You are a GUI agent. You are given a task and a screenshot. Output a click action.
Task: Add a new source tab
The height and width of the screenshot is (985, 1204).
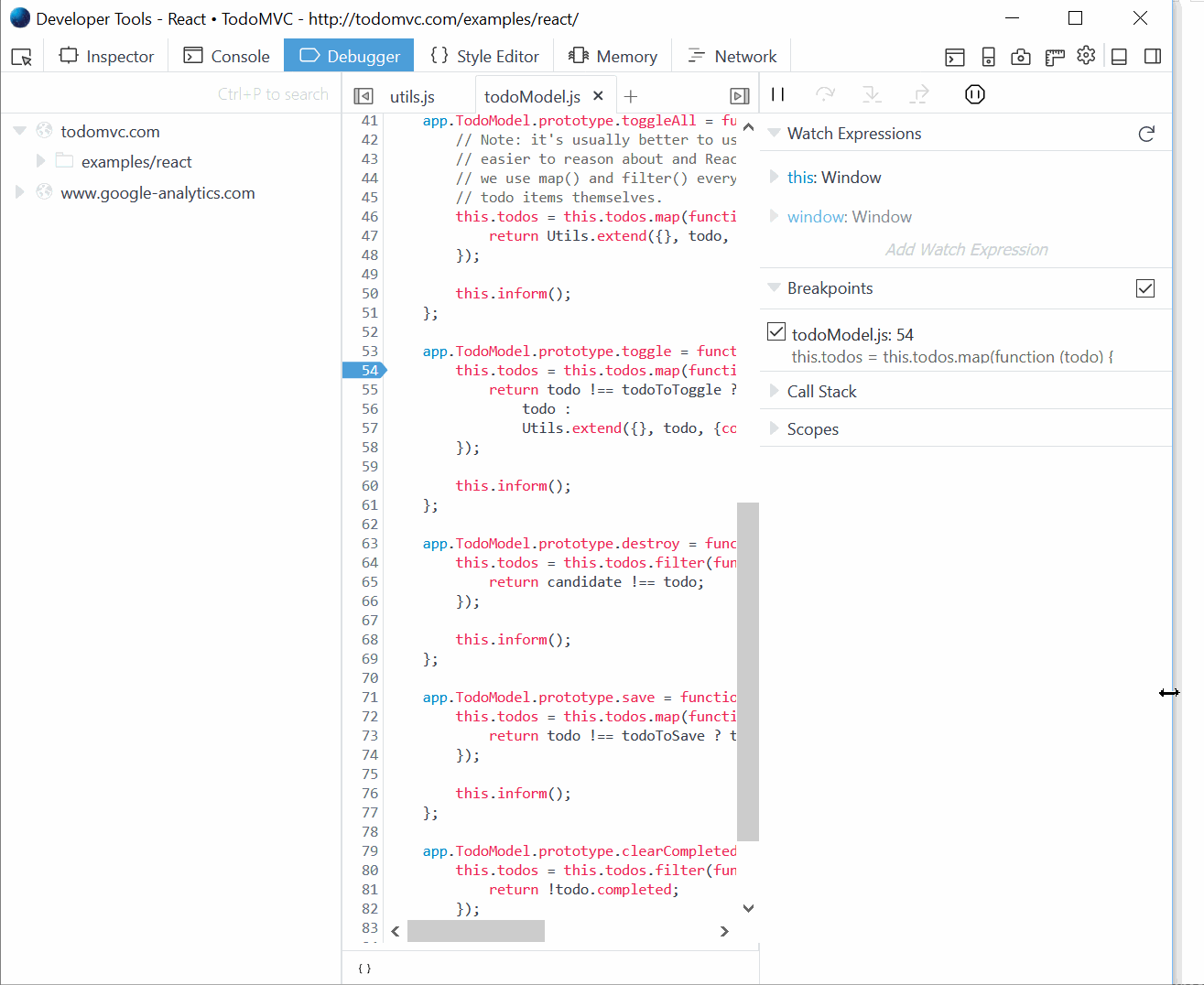point(631,96)
